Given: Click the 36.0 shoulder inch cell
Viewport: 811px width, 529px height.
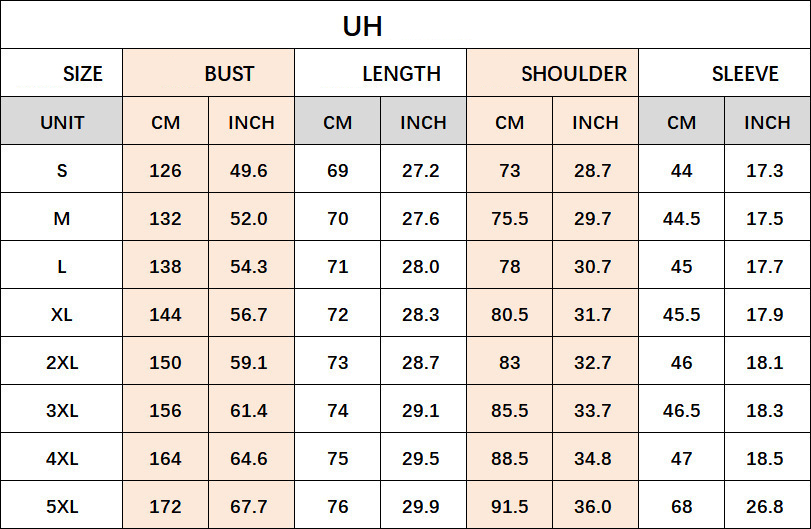Looking at the screenshot, I should click(x=593, y=507).
